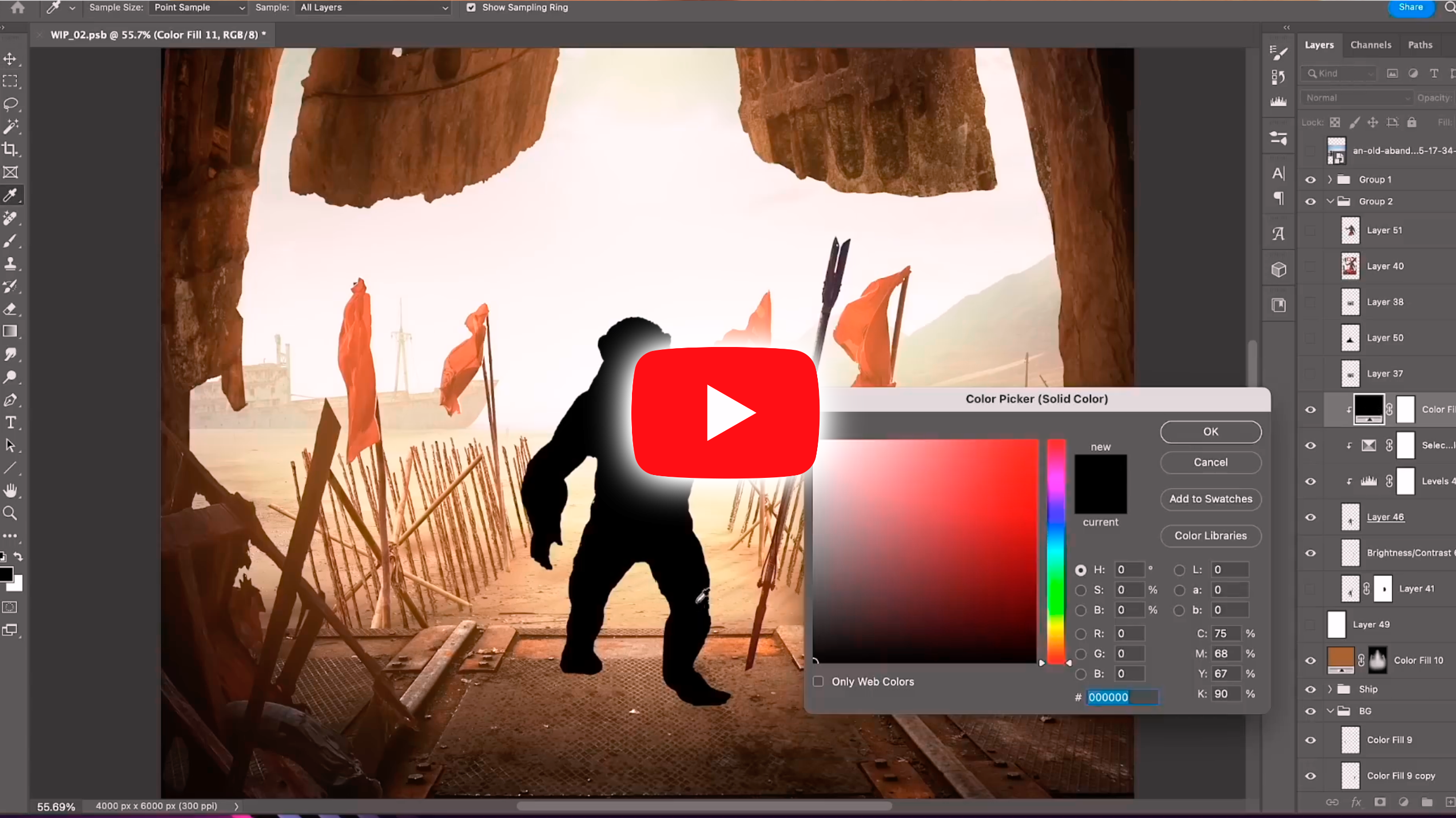
Task: Select the Magic Wand tool
Action: pyautogui.click(x=10, y=127)
